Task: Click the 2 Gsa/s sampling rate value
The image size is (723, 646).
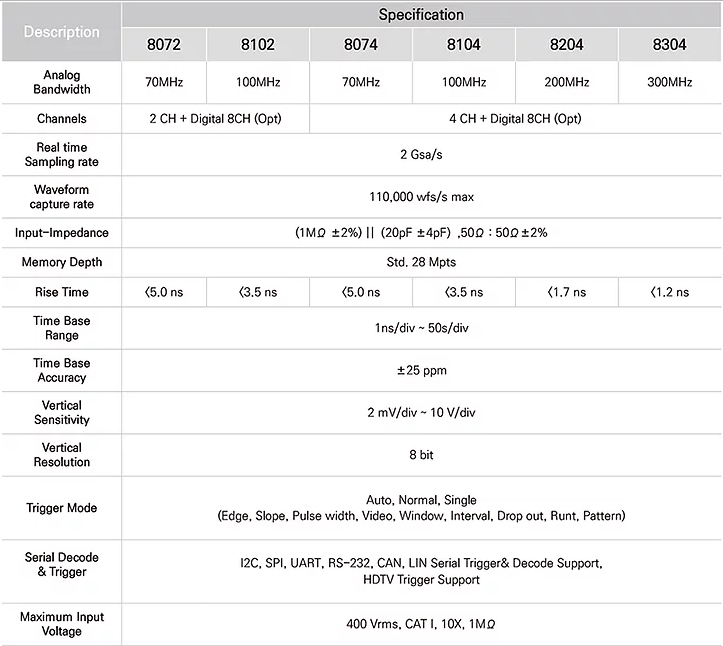Action: 421,155
